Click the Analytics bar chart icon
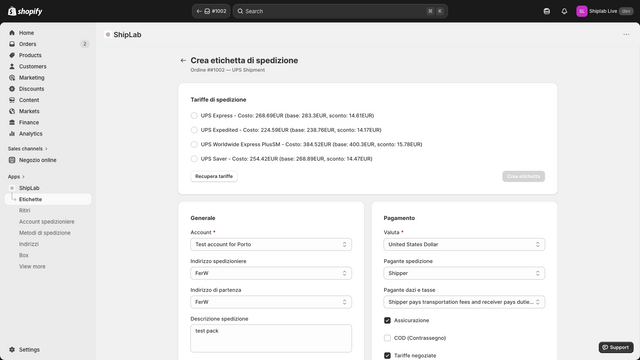The image size is (640, 360). pos(12,134)
